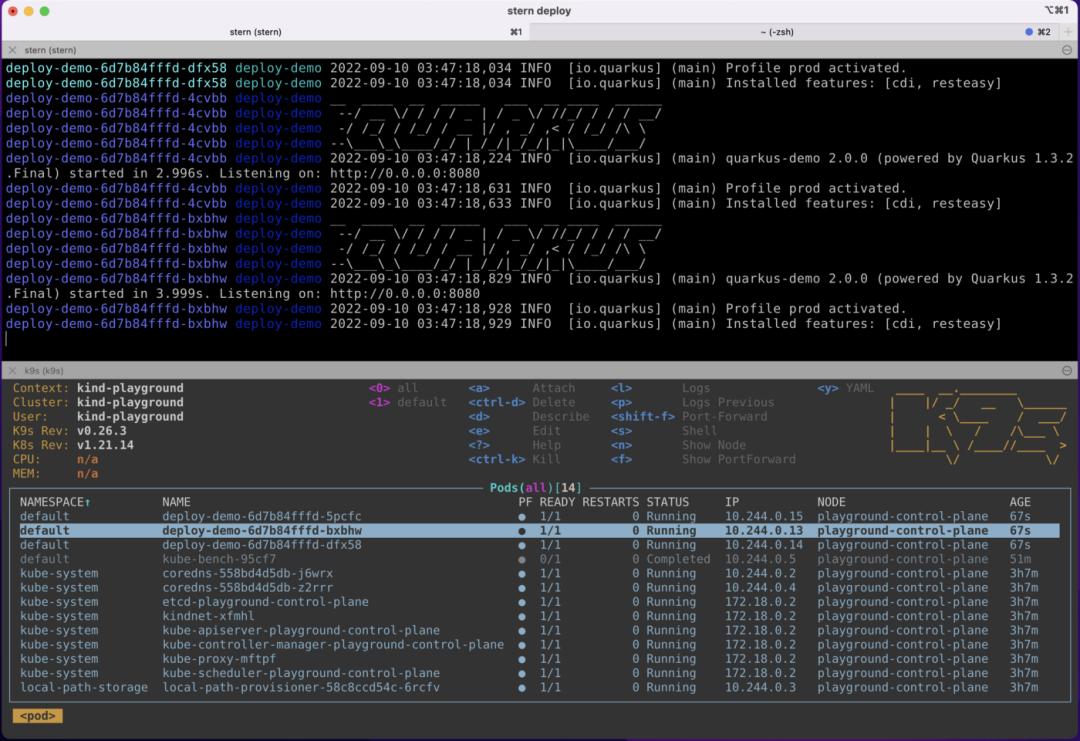Image resolution: width=1080 pixels, height=741 pixels.
Task: Select pod deploy-demo-6d7b84fffd-dfx58 in k9s
Action: point(539,545)
